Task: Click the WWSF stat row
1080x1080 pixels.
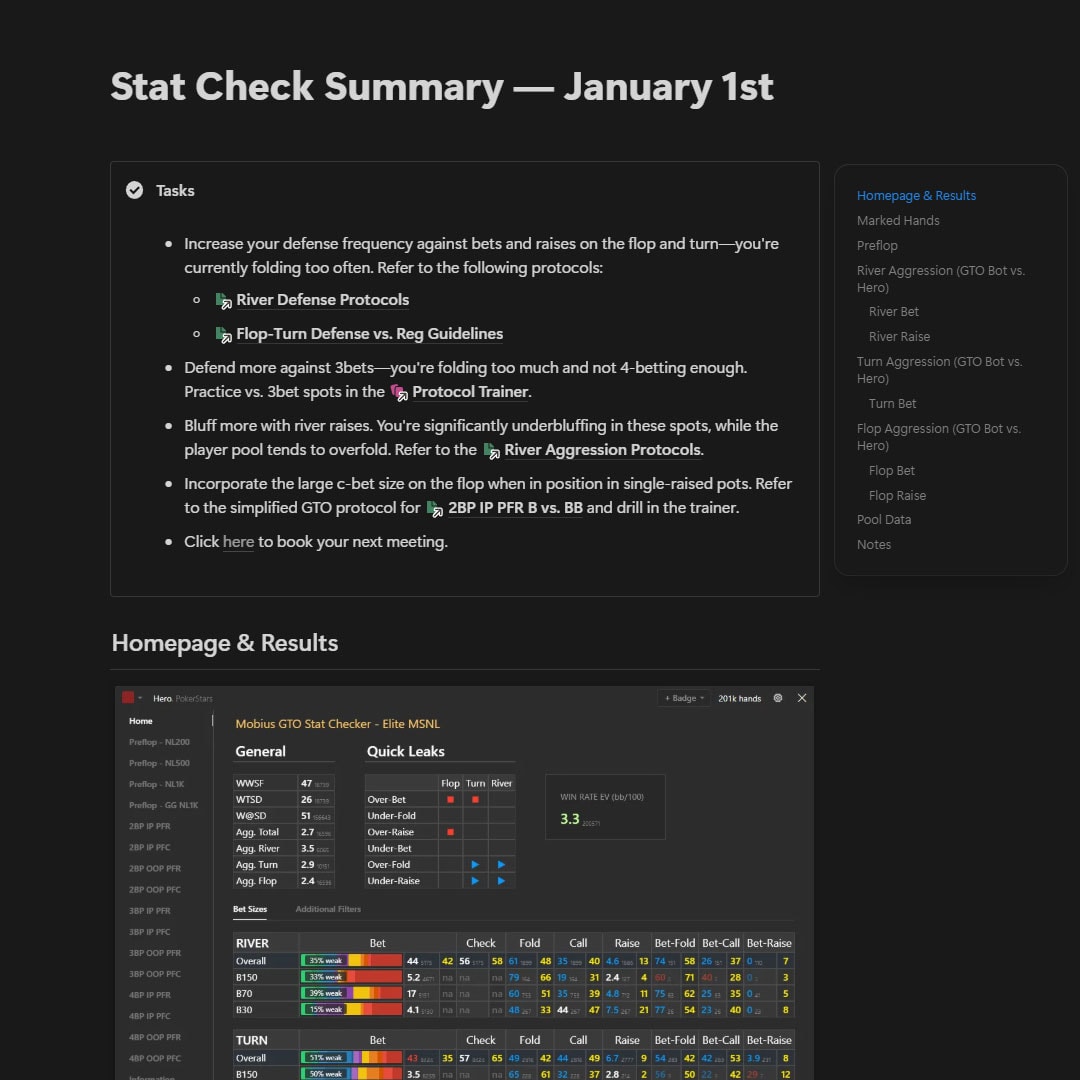Action: 284,783
